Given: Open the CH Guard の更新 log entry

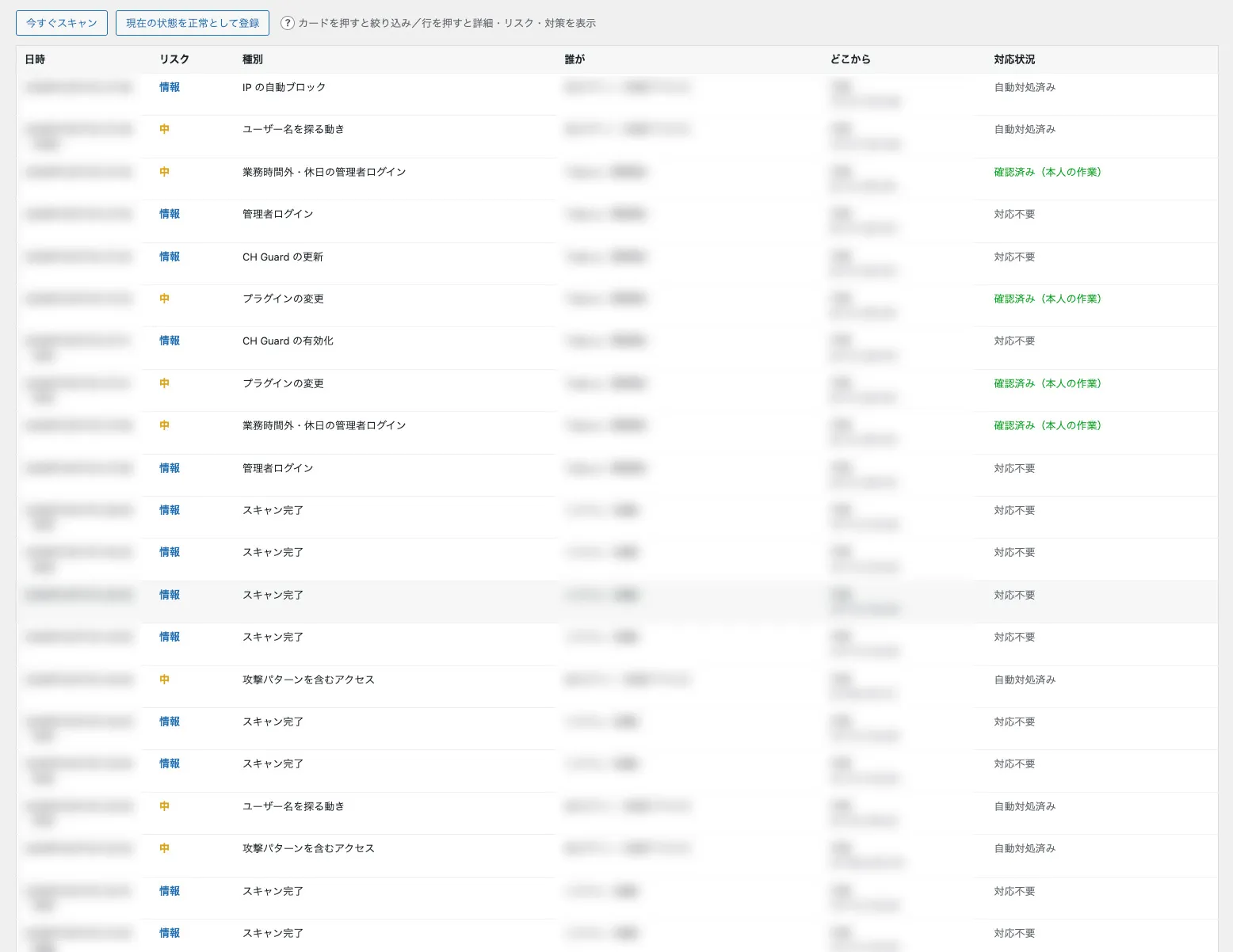Looking at the screenshot, I should click(616, 264).
